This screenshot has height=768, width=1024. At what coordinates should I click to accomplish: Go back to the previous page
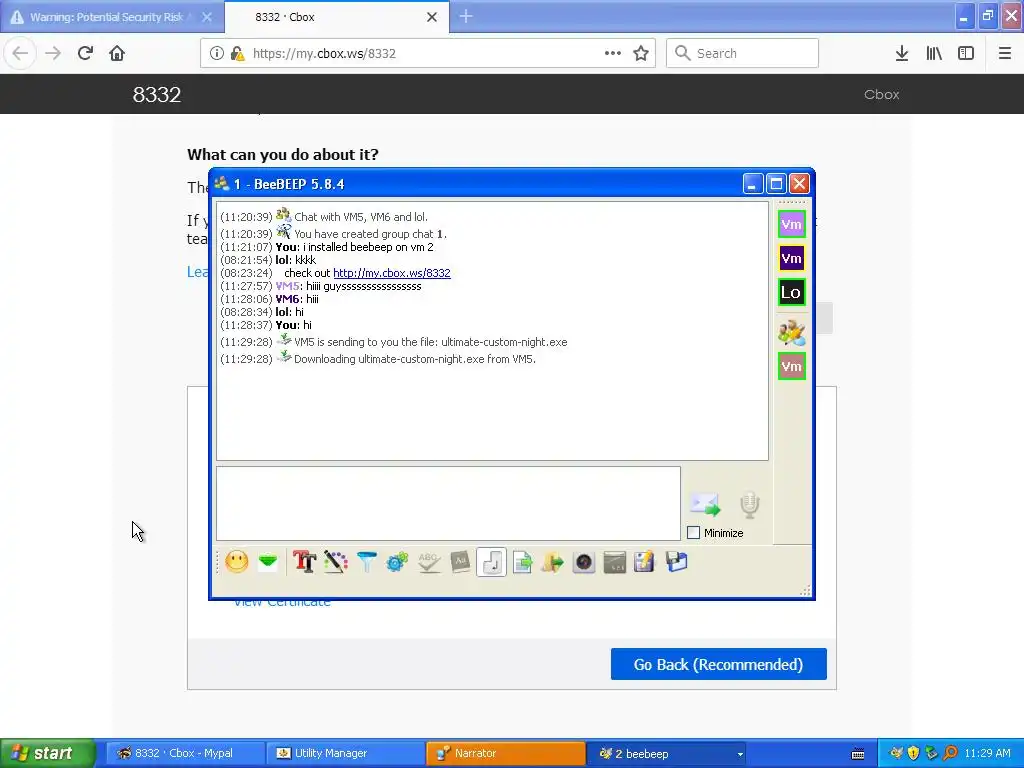click(20, 53)
